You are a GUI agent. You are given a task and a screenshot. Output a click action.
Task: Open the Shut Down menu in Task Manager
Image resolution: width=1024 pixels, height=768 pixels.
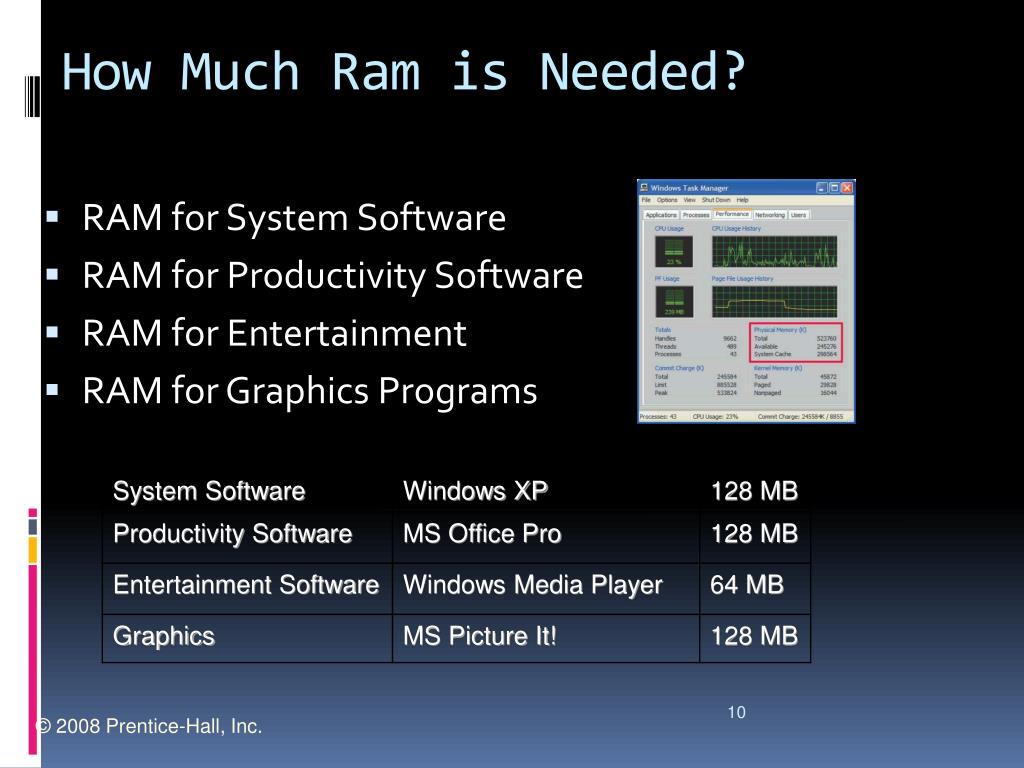point(716,200)
